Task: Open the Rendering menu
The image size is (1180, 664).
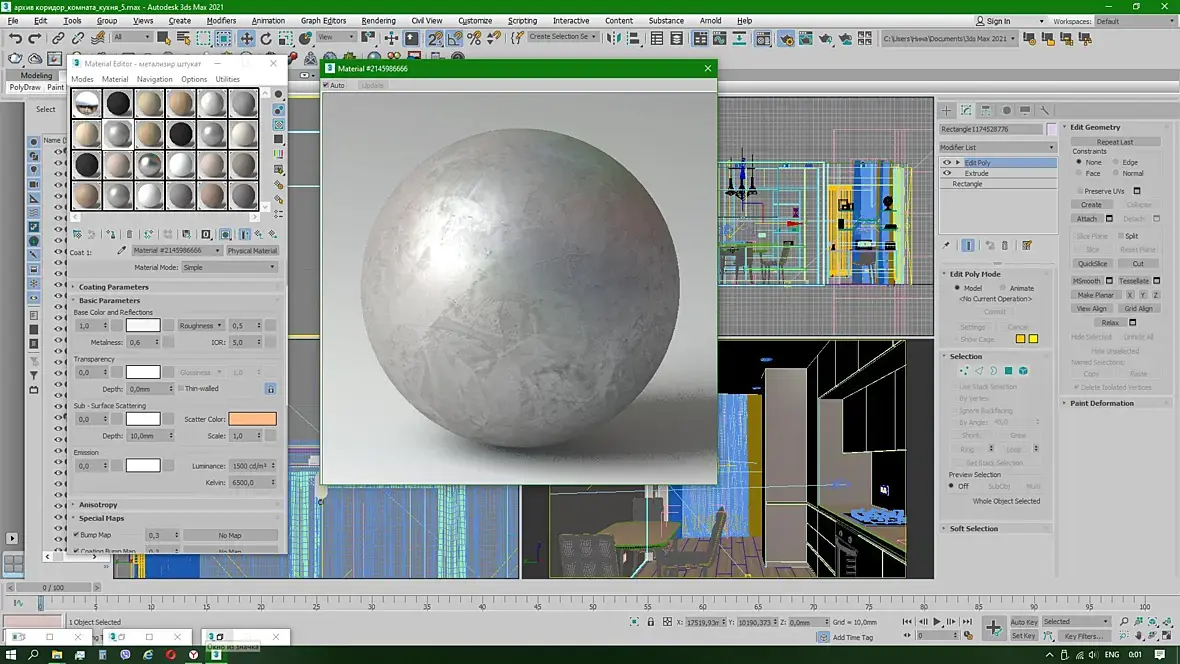Action: (x=378, y=20)
